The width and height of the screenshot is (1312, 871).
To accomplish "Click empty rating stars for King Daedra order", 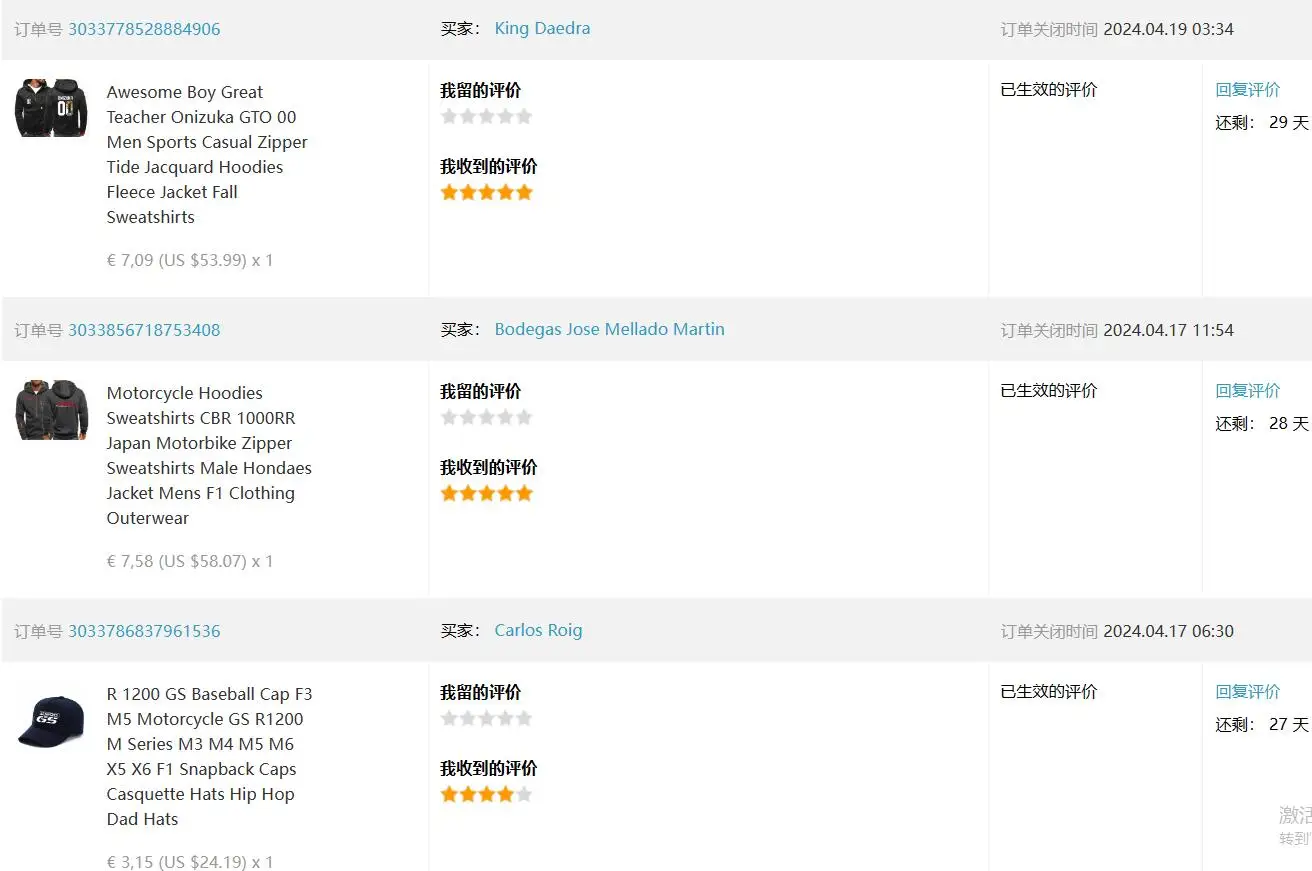I will pyautogui.click(x=486, y=116).
